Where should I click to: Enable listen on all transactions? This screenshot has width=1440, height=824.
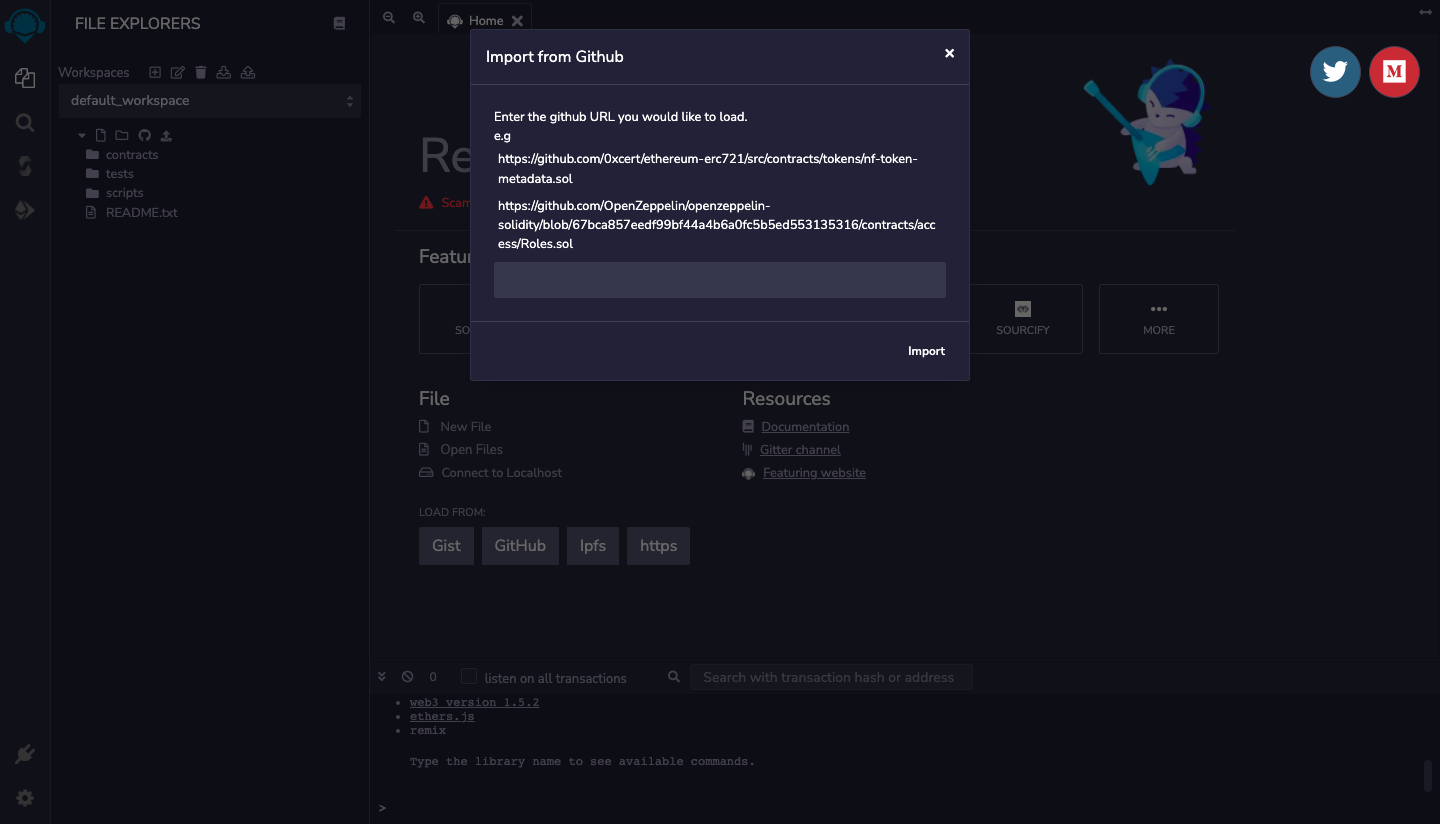(469, 676)
